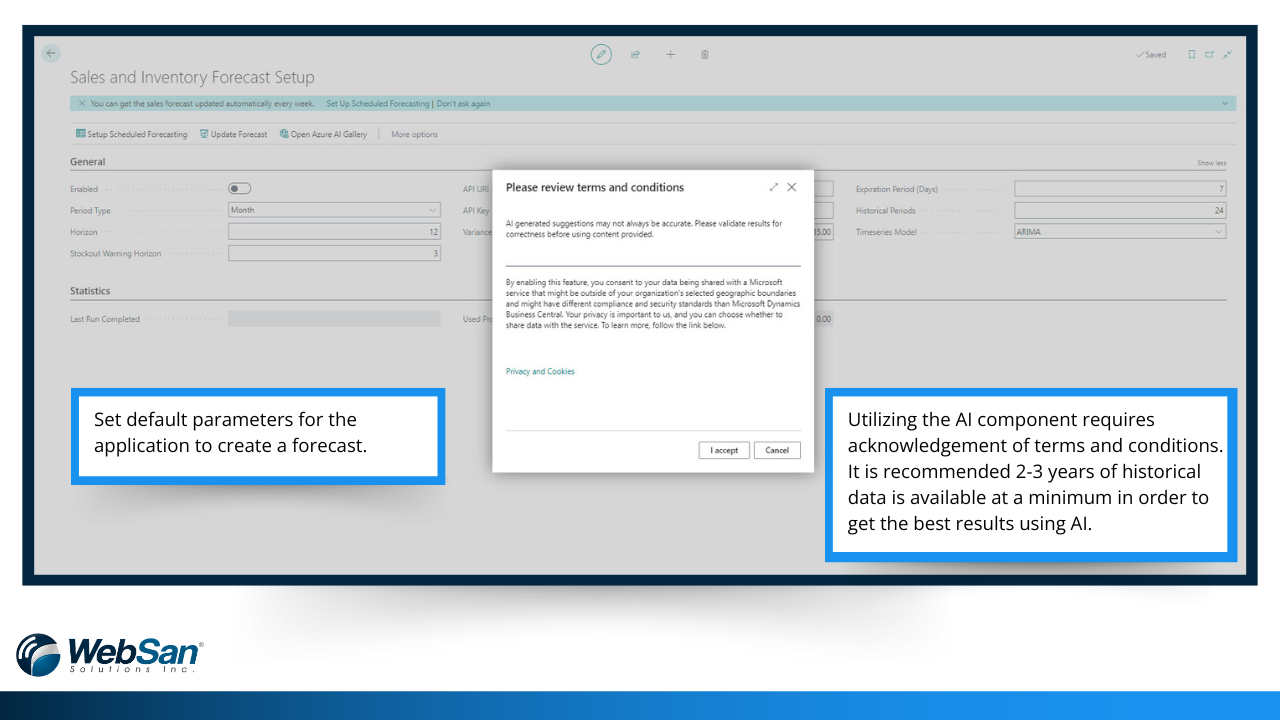Toggle the Enabled switch
The image size is (1280, 720).
coord(240,188)
